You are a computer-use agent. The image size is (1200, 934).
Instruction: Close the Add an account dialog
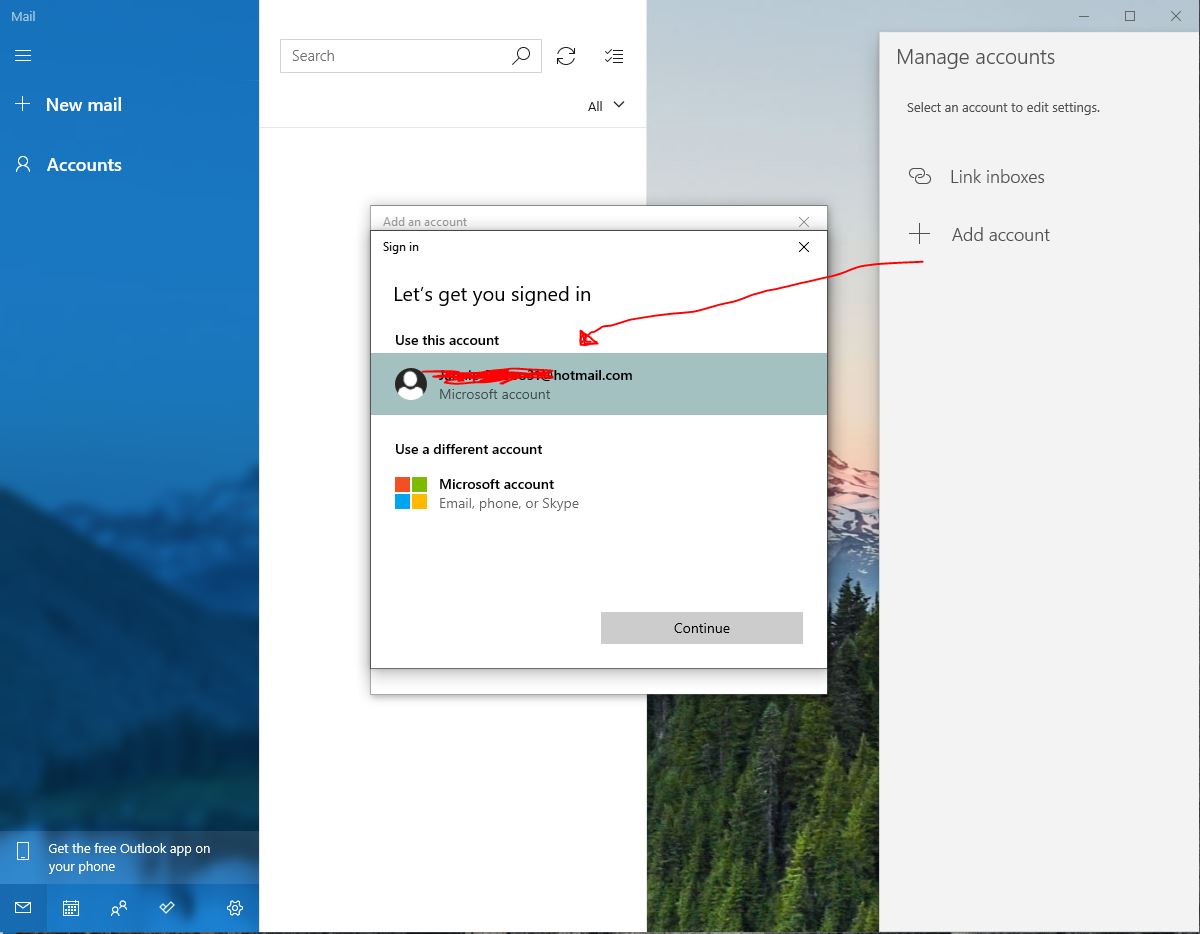point(804,222)
